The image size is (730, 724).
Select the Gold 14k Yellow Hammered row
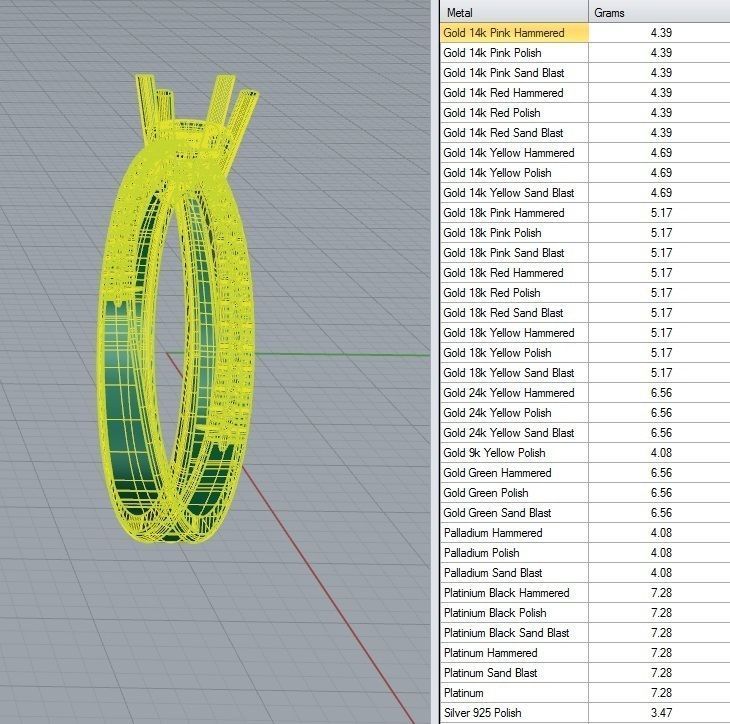click(585, 153)
